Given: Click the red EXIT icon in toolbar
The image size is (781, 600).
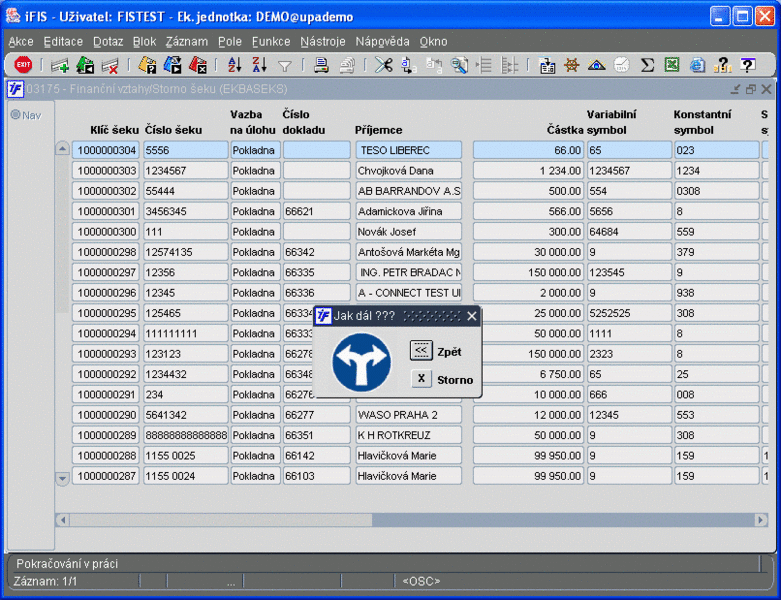Looking at the screenshot, I should coord(23,65).
